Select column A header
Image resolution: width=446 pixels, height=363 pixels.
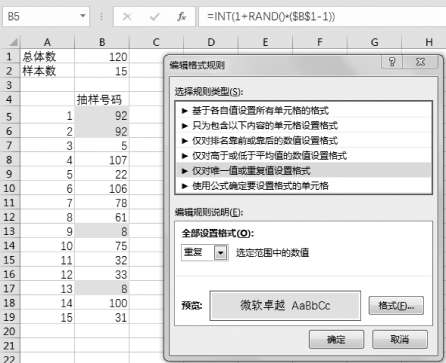point(47,42)
